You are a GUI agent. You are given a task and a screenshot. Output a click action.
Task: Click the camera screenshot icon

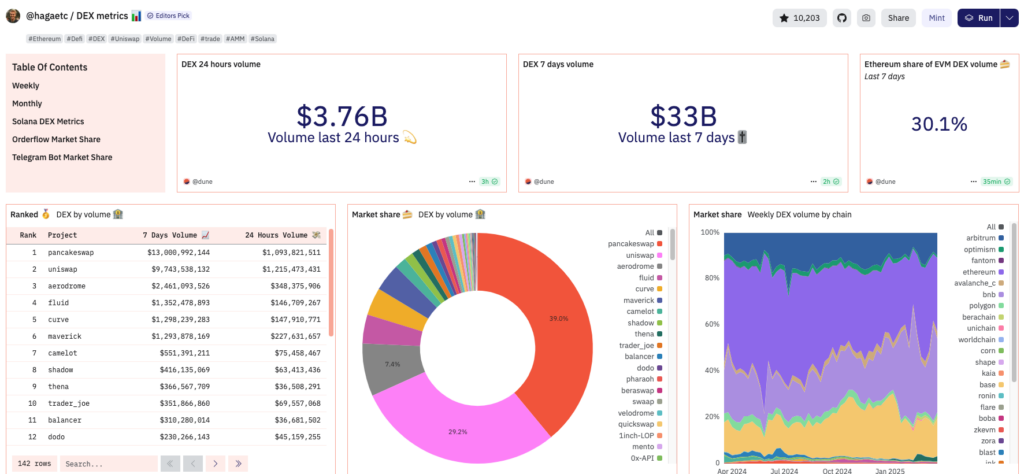click(866, 18)
